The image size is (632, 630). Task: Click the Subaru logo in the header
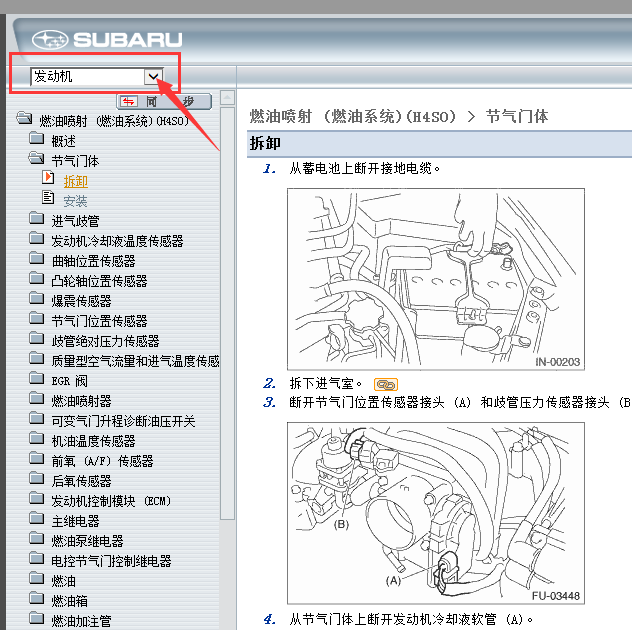click(107, 40)
